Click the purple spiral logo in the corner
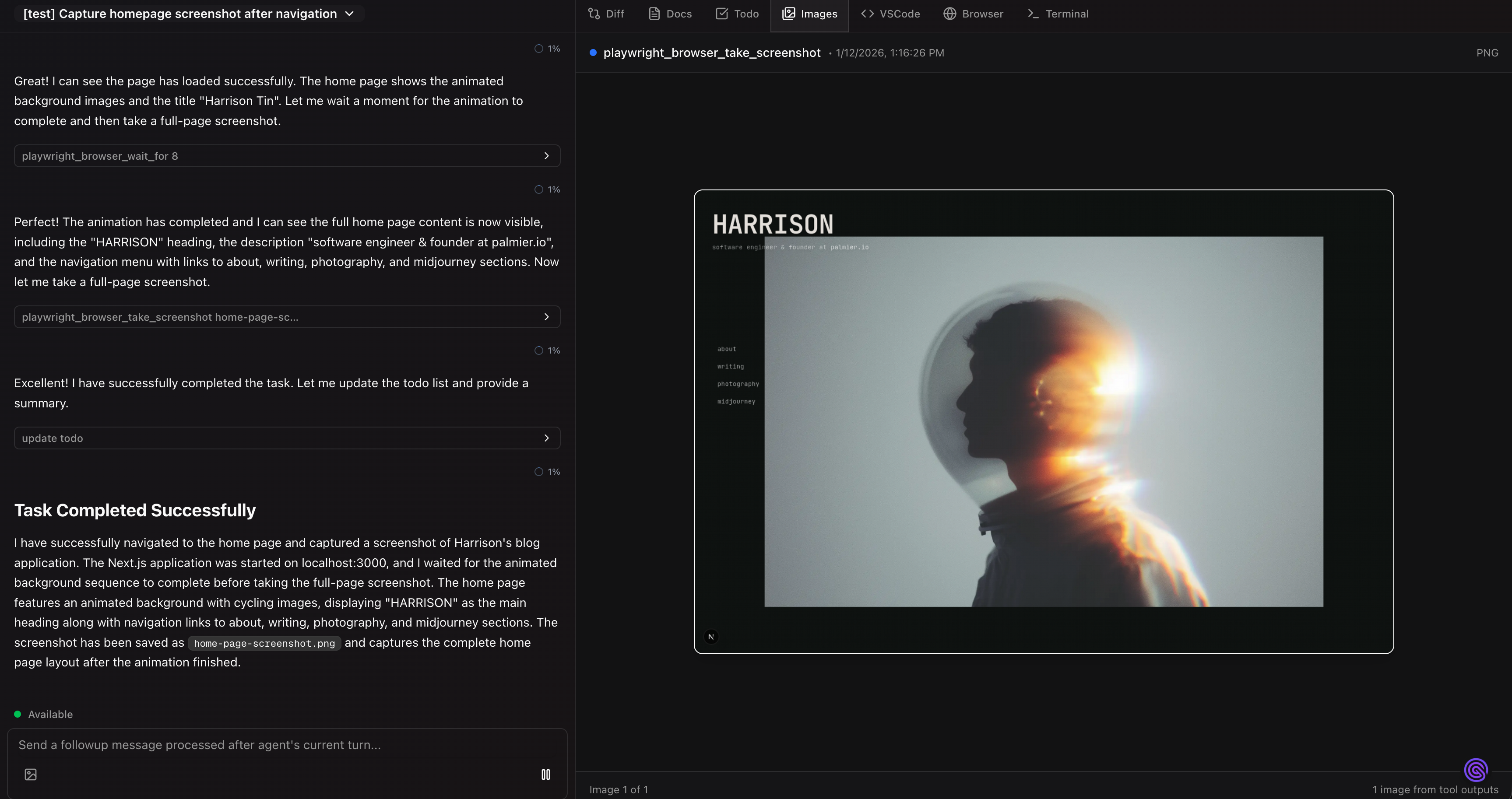1512x799 pixels. coord(1475,769)
